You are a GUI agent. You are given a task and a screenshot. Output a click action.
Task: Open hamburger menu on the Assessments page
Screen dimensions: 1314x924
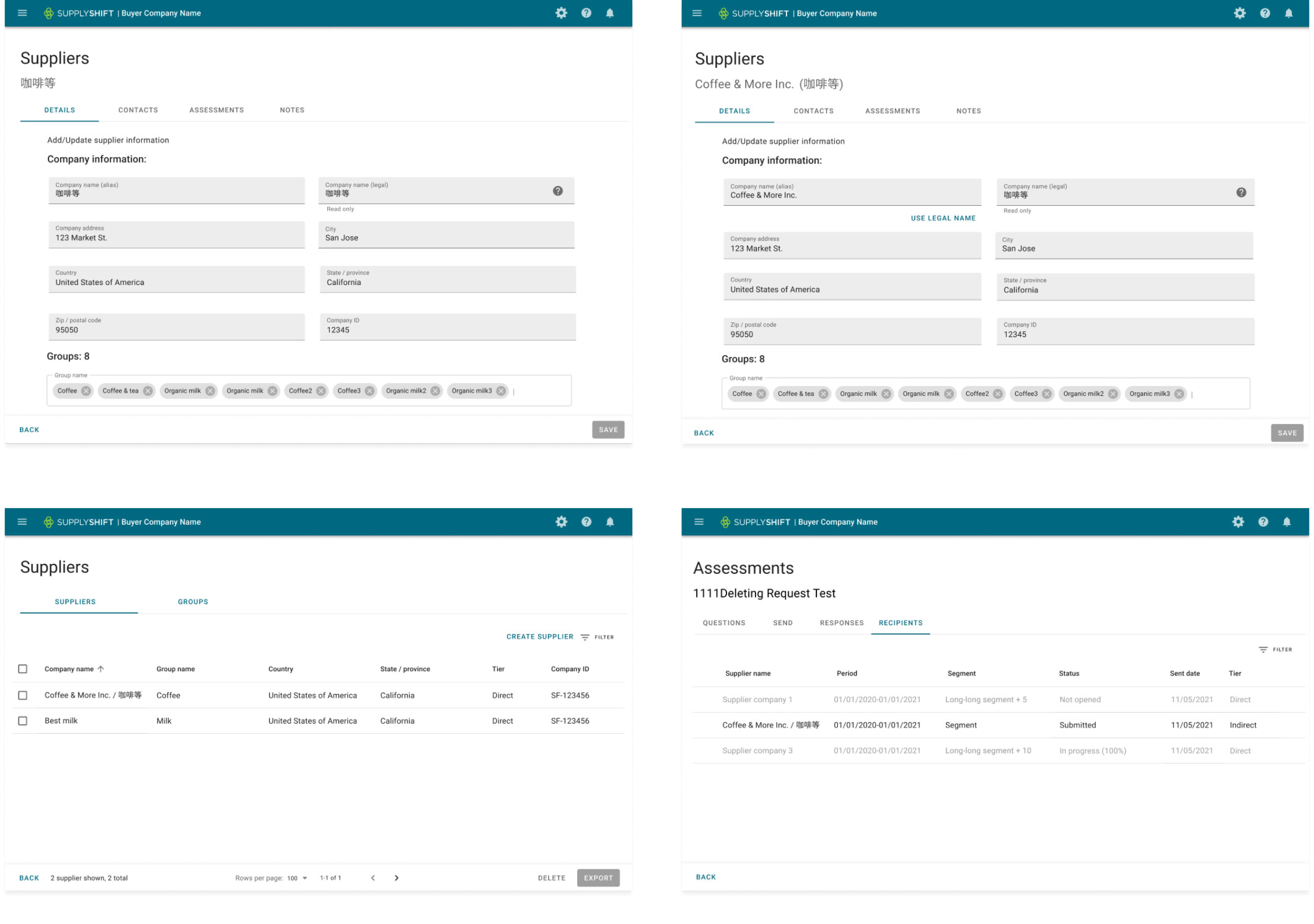click(x=699, y=522)
